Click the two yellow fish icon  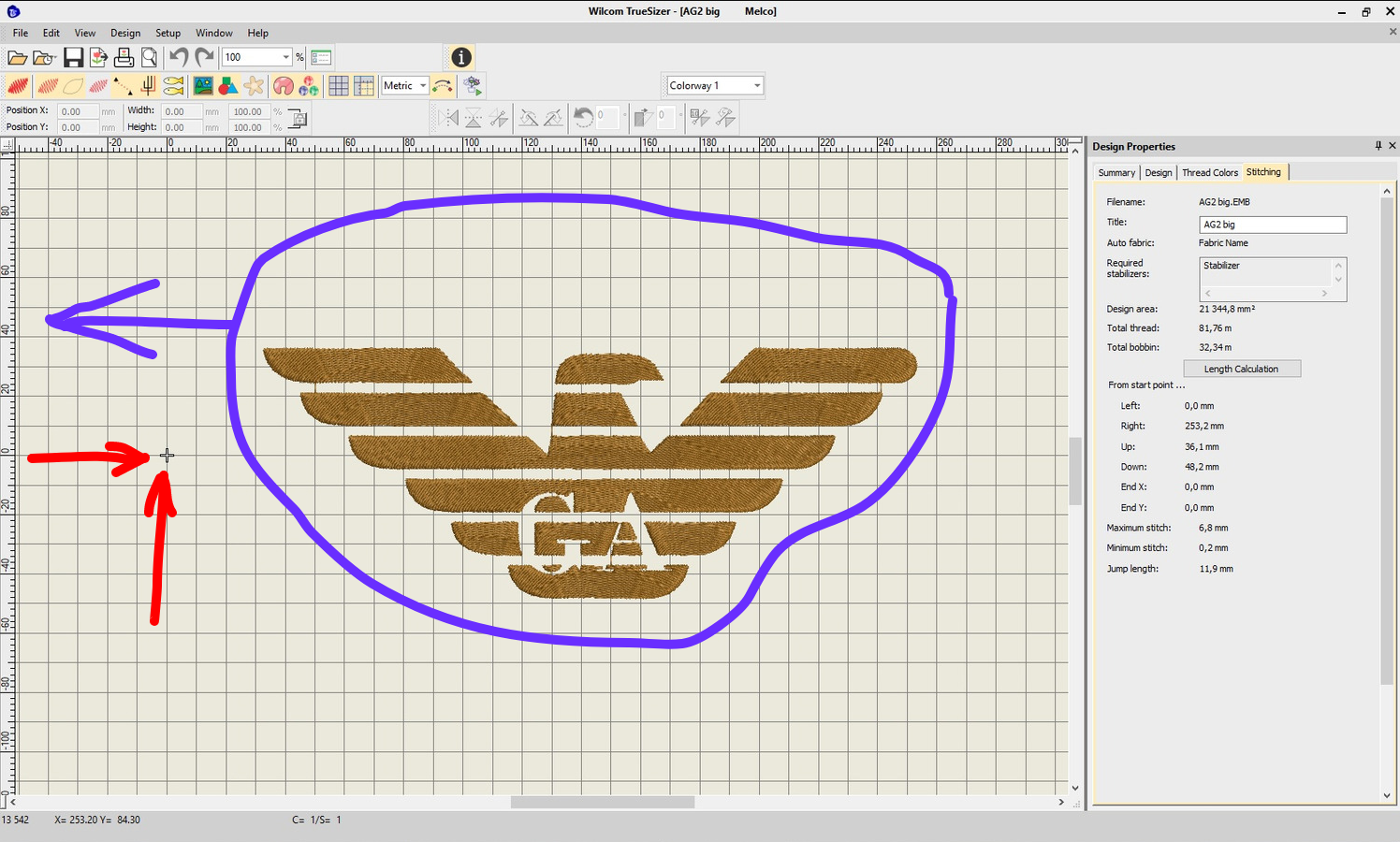(173, 86)
